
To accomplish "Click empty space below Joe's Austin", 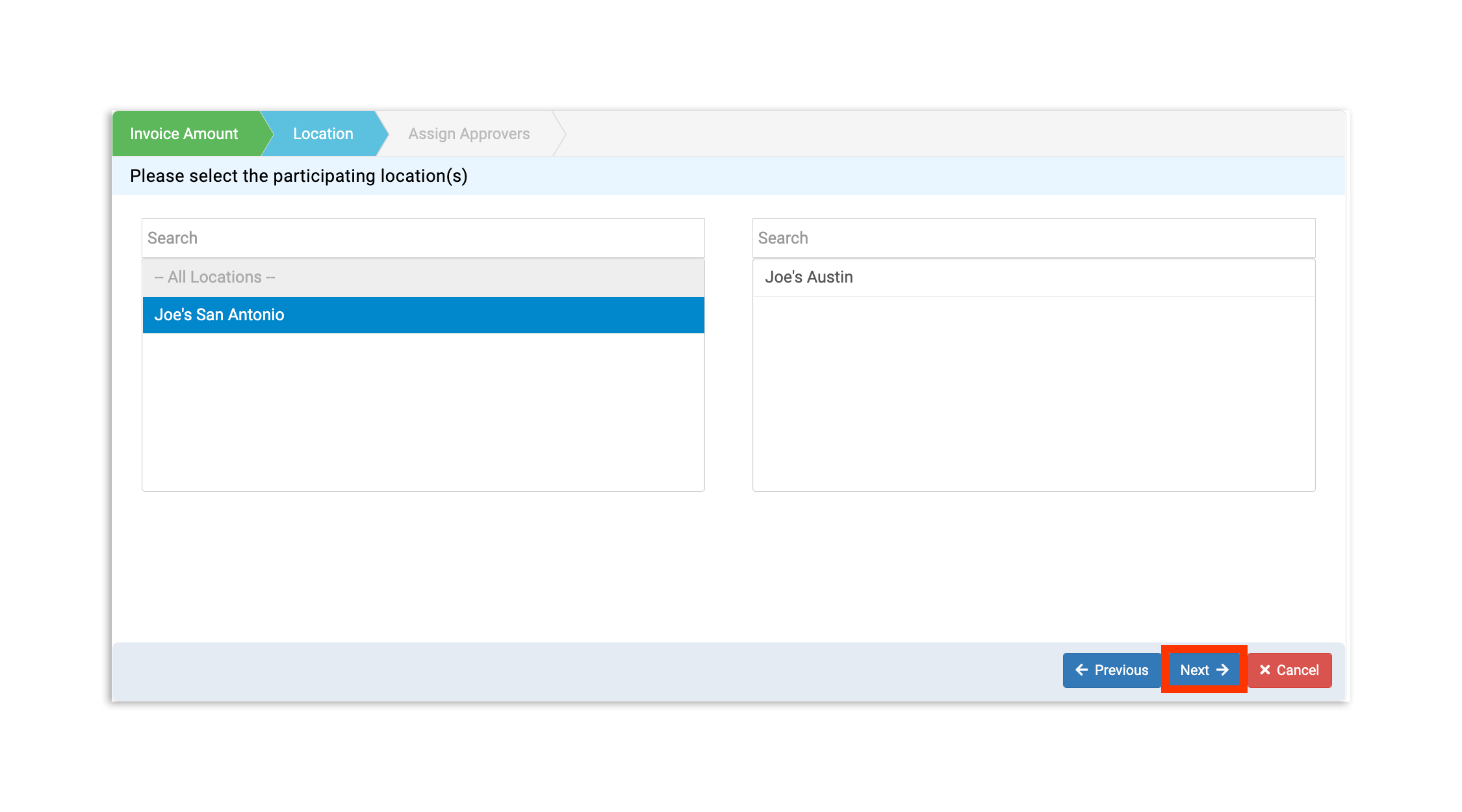I will pyautogui.click(x=1033, y=393).
